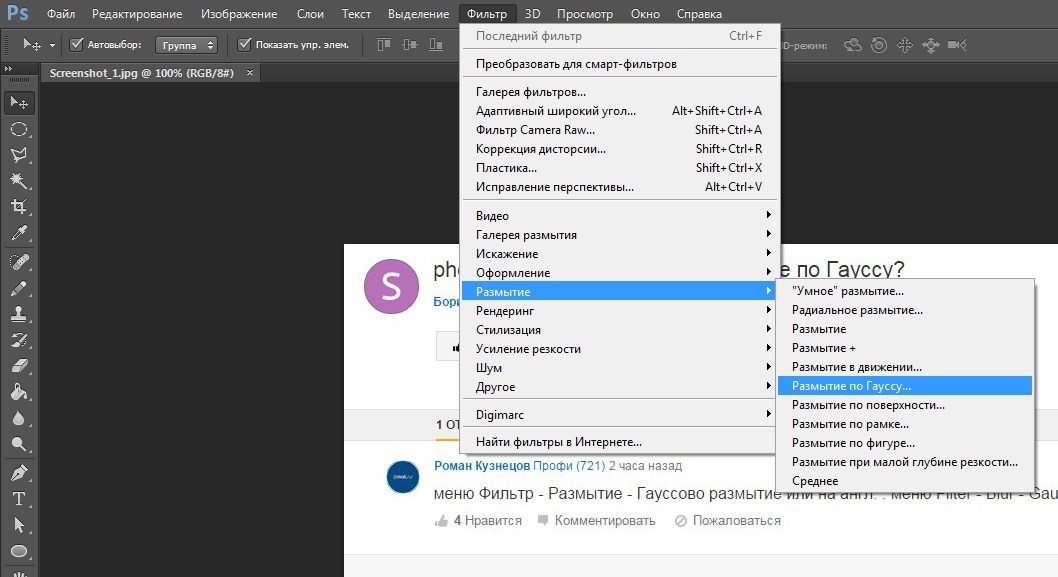Click the align bottom edges icon

[436, 45]
